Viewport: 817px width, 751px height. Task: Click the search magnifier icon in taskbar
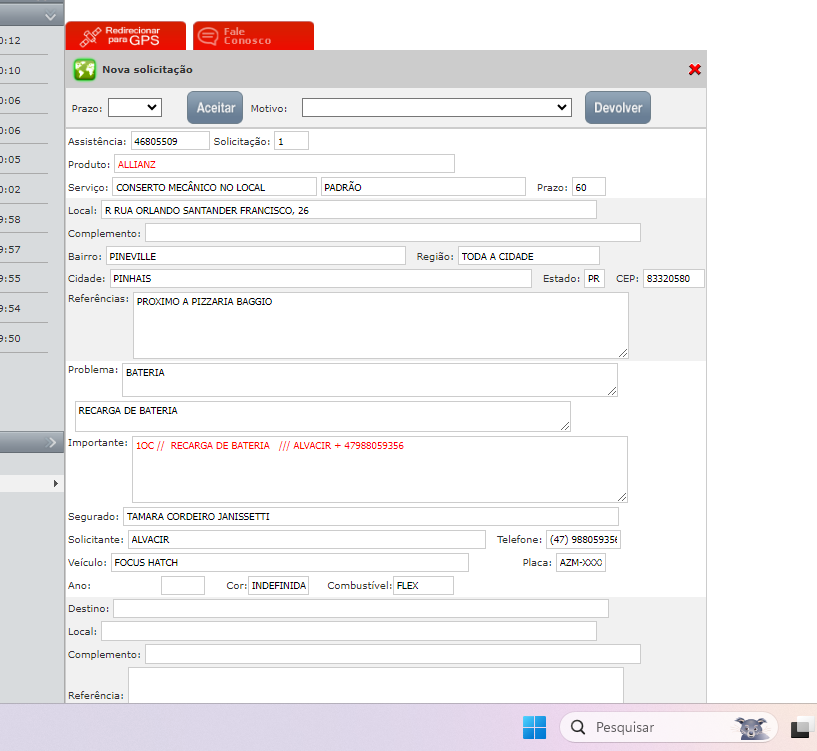coord(578,727)
